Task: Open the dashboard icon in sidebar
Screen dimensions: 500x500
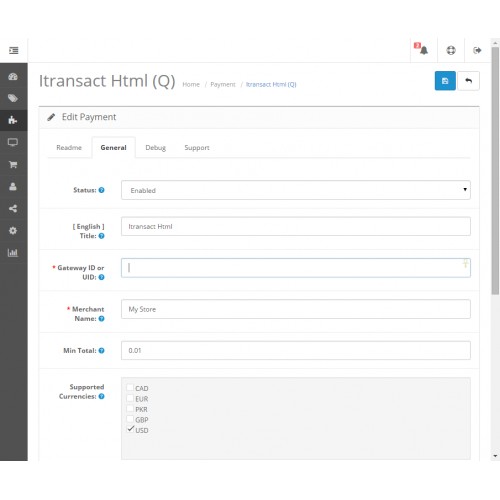Action: pos(13,77)
